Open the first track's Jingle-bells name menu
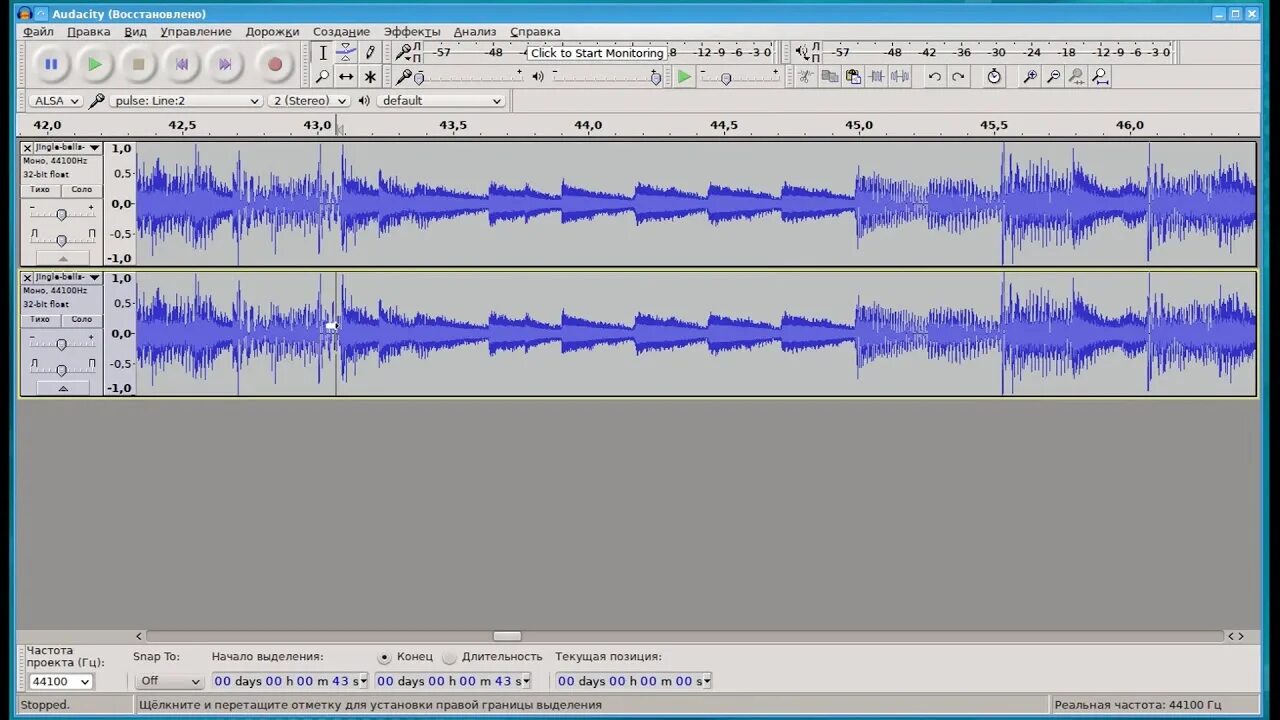The width and height of the screenshot is (1280, 720). (67, 147)
